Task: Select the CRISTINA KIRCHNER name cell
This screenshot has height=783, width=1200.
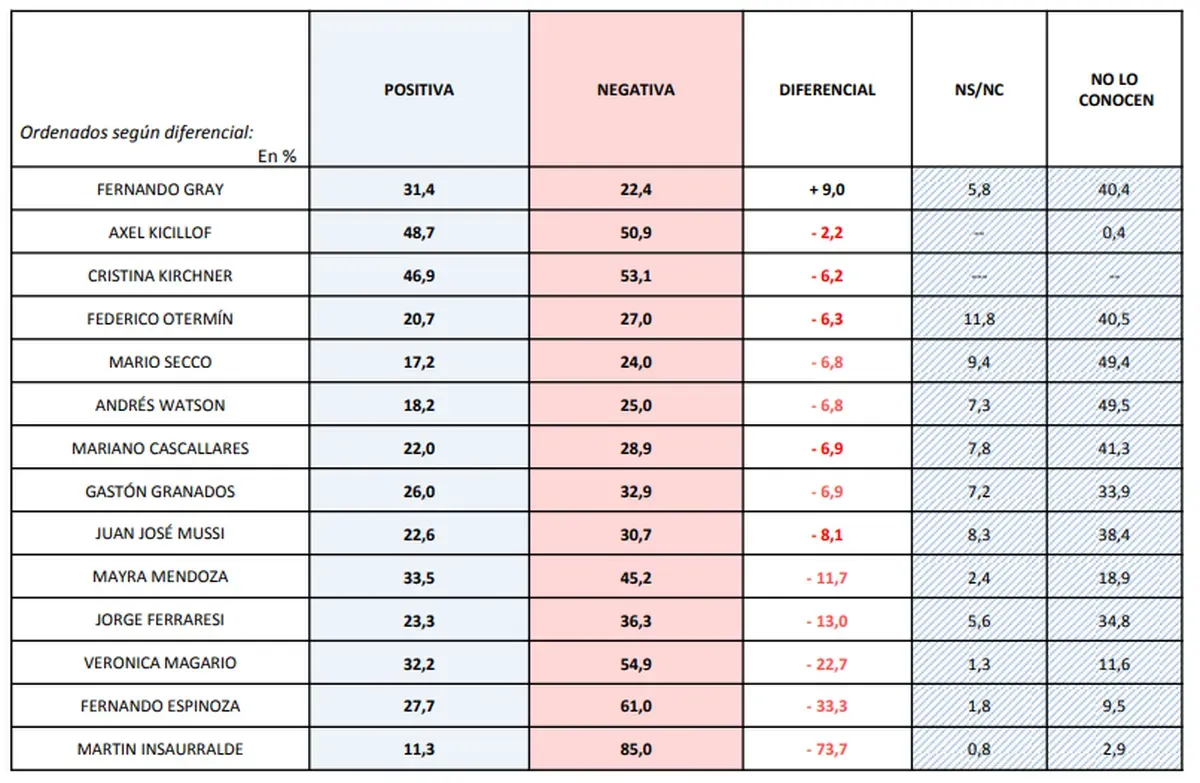Action: (160, 276)
